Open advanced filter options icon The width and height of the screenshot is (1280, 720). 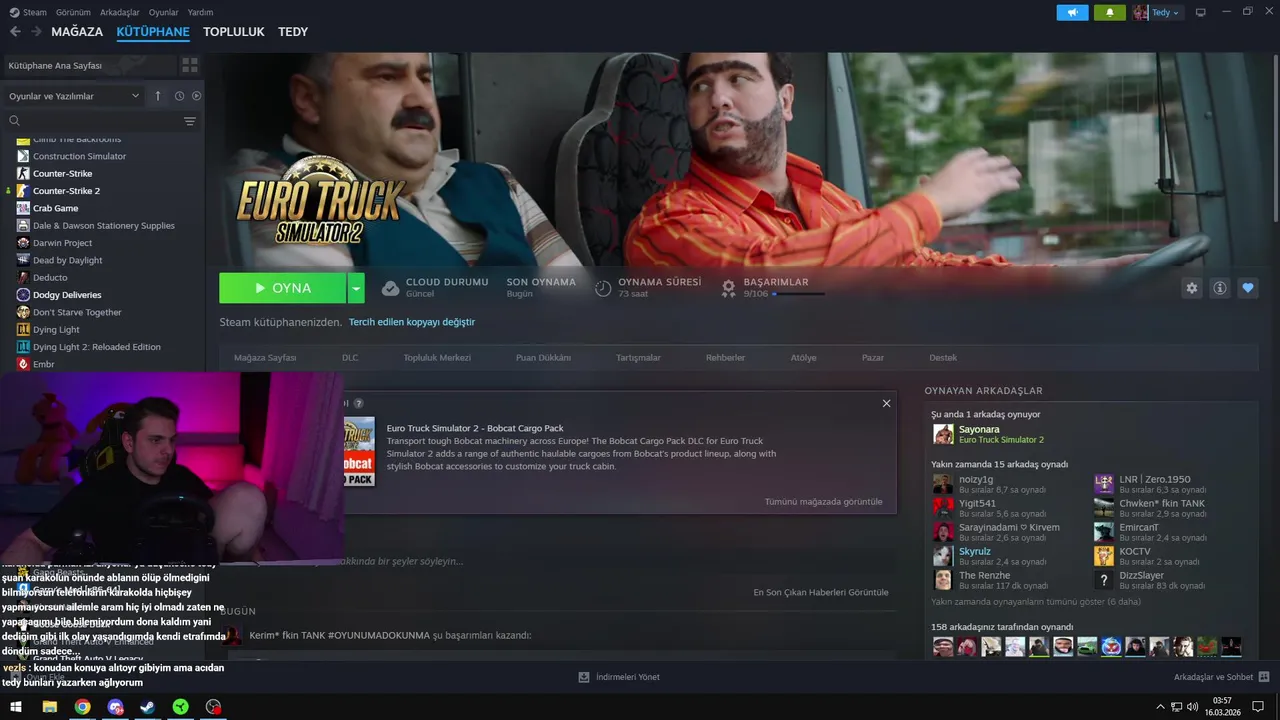point(190,121)
